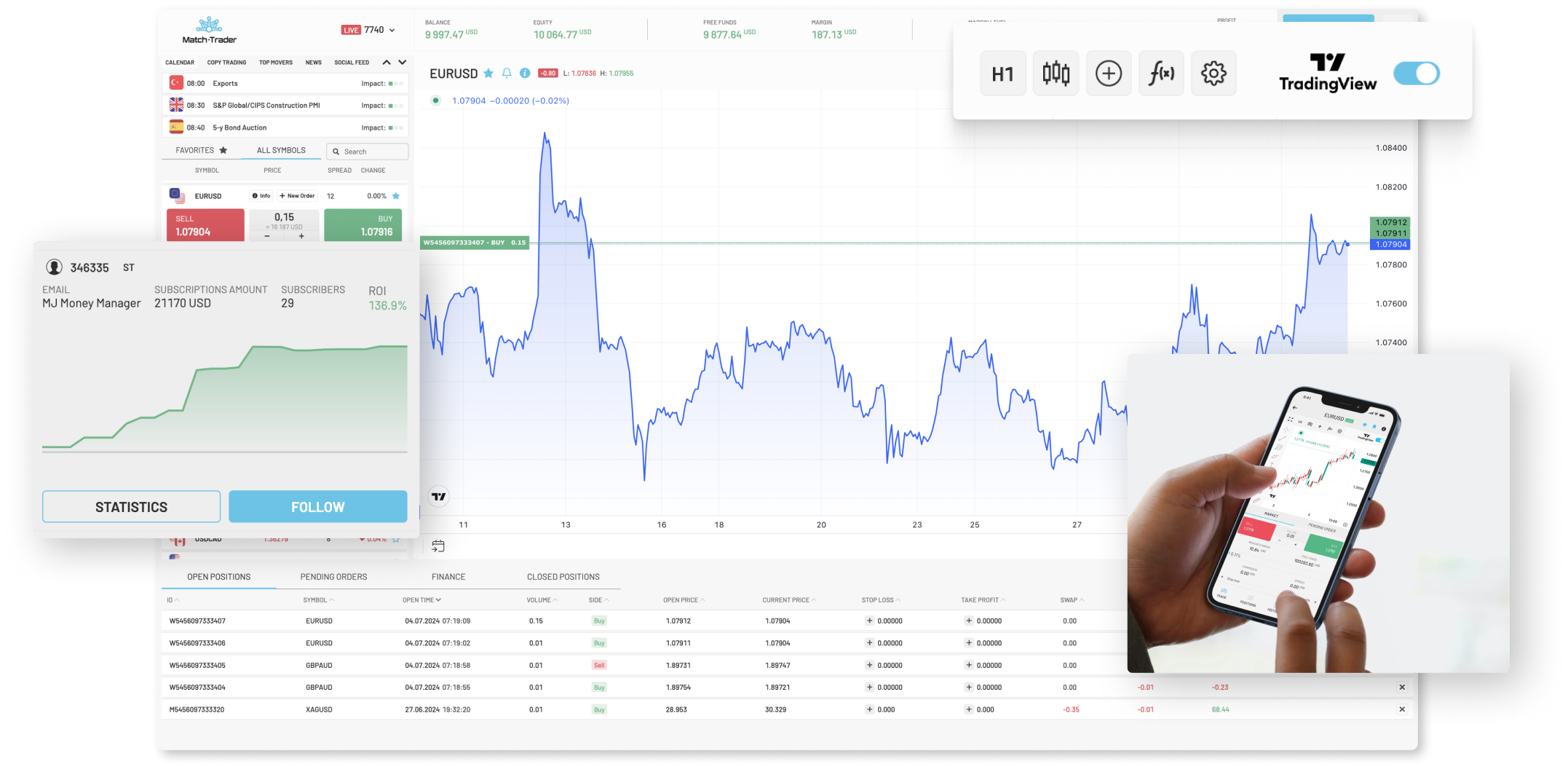Open the LIVE 7740 account dropdown
Viewport: 1568px width, 767px height.
click(369, 30)
